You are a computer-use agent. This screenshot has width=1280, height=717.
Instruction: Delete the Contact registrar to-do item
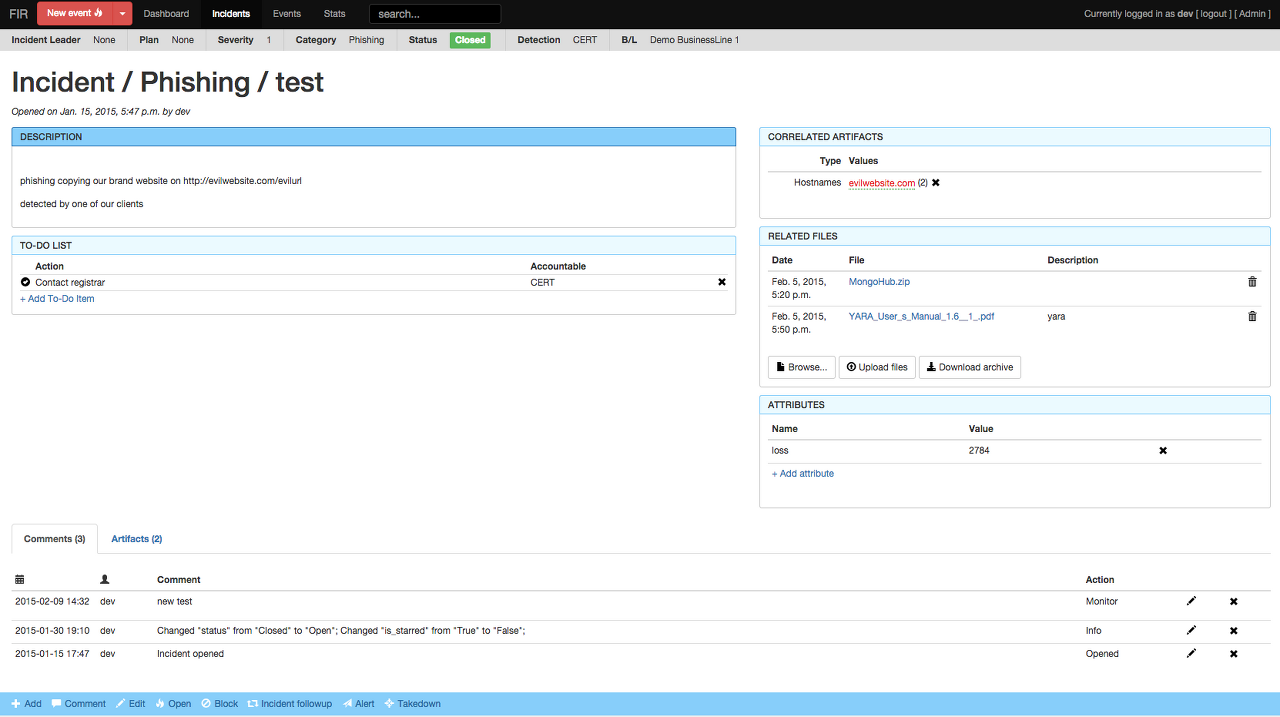pyautogui.click(x=722, y=282)
